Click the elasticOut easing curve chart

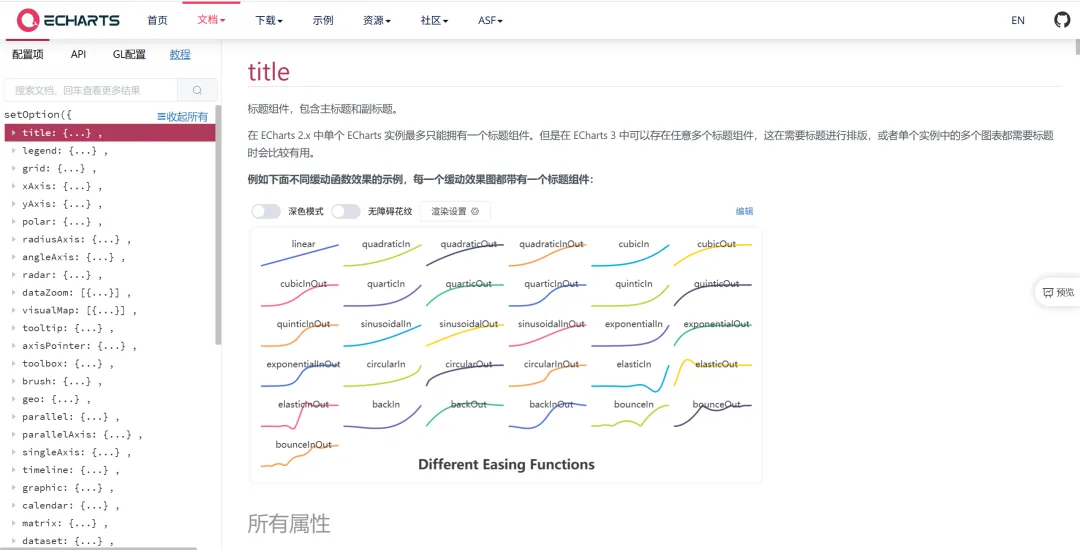[714, 375]
